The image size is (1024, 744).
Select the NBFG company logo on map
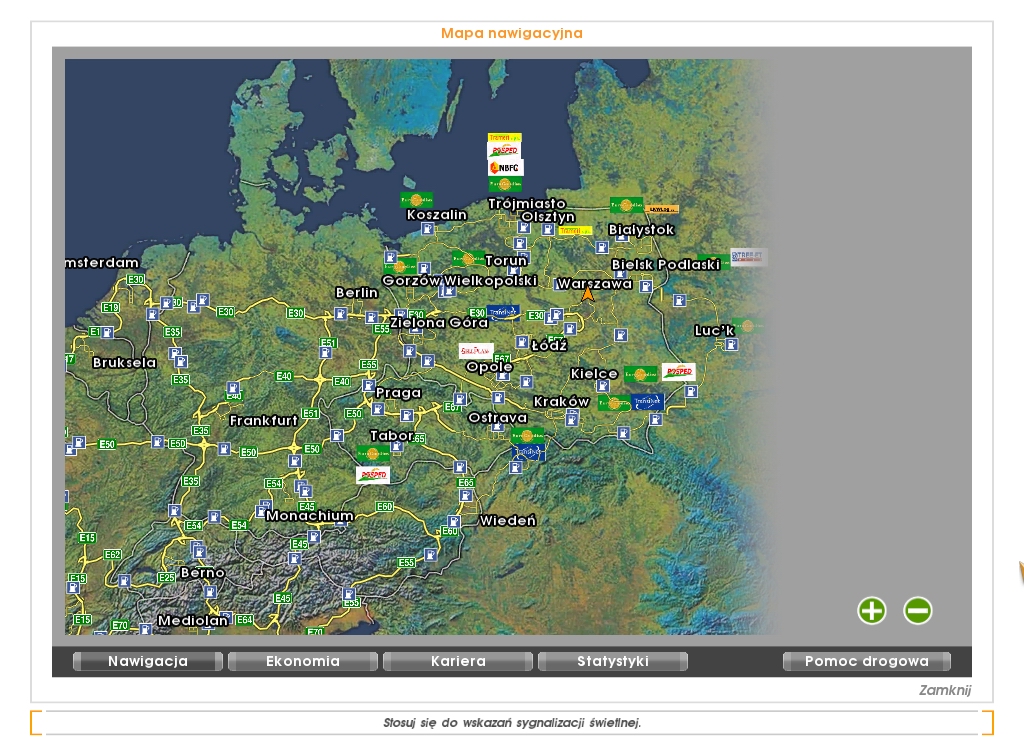coord(505,168)
